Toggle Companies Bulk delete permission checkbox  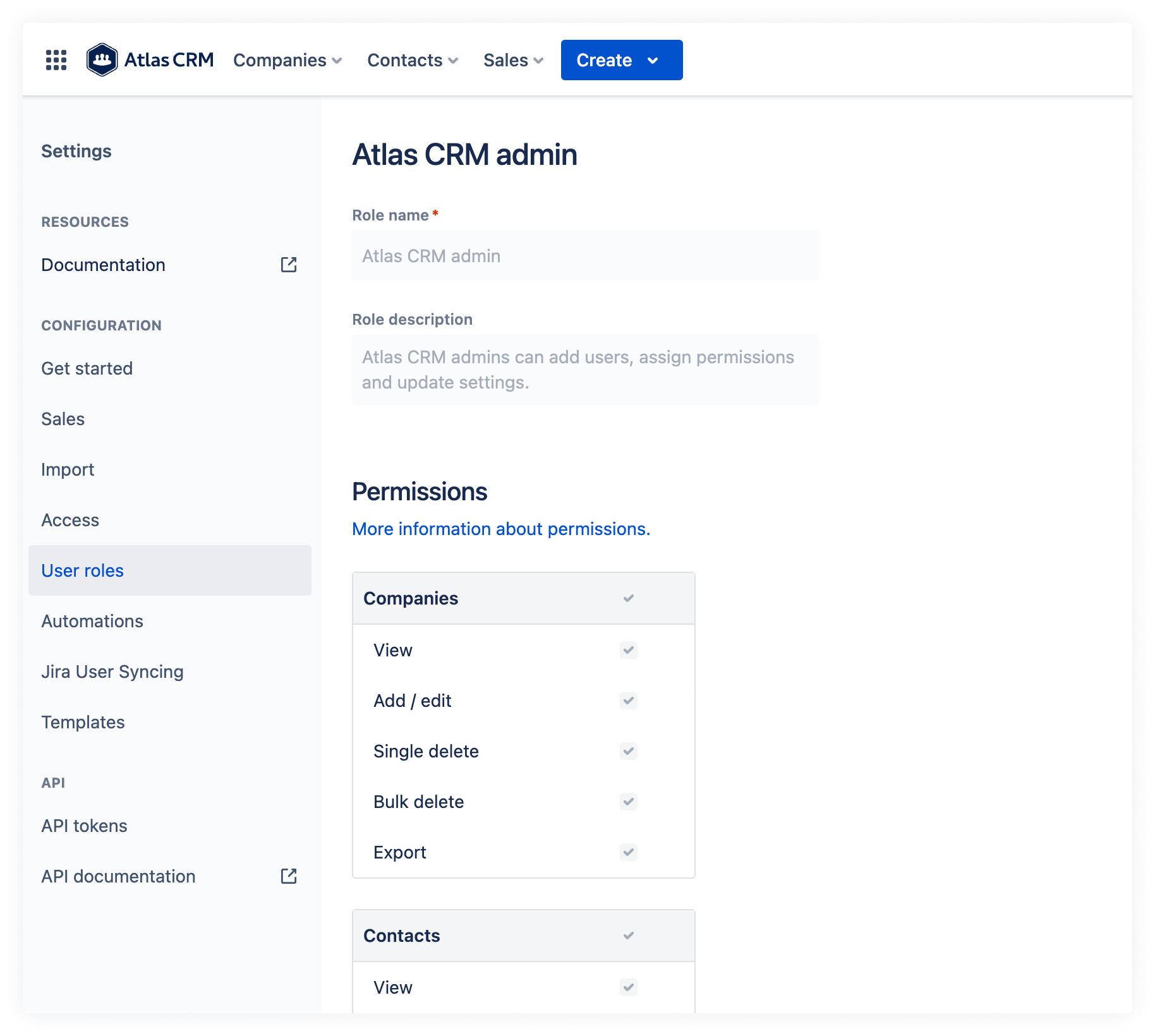tap(628, 802)
